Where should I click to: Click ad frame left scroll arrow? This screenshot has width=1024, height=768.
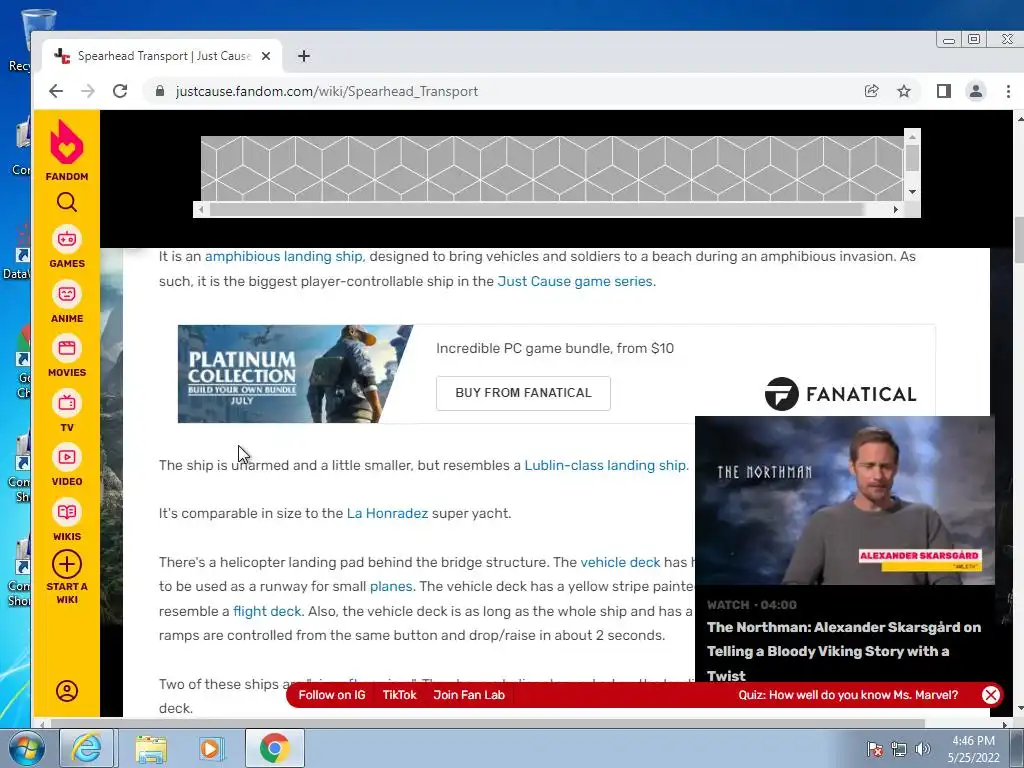201,210
